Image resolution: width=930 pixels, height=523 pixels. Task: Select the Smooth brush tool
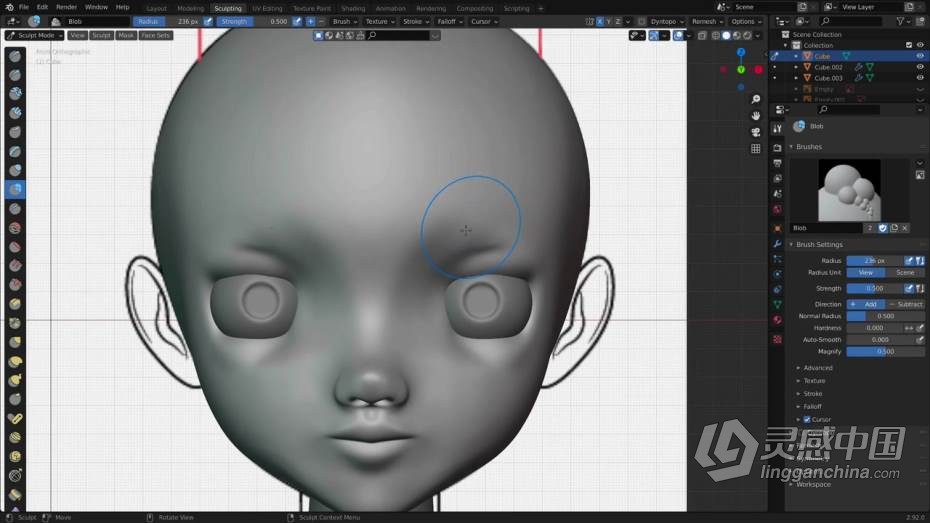[15, 228]
